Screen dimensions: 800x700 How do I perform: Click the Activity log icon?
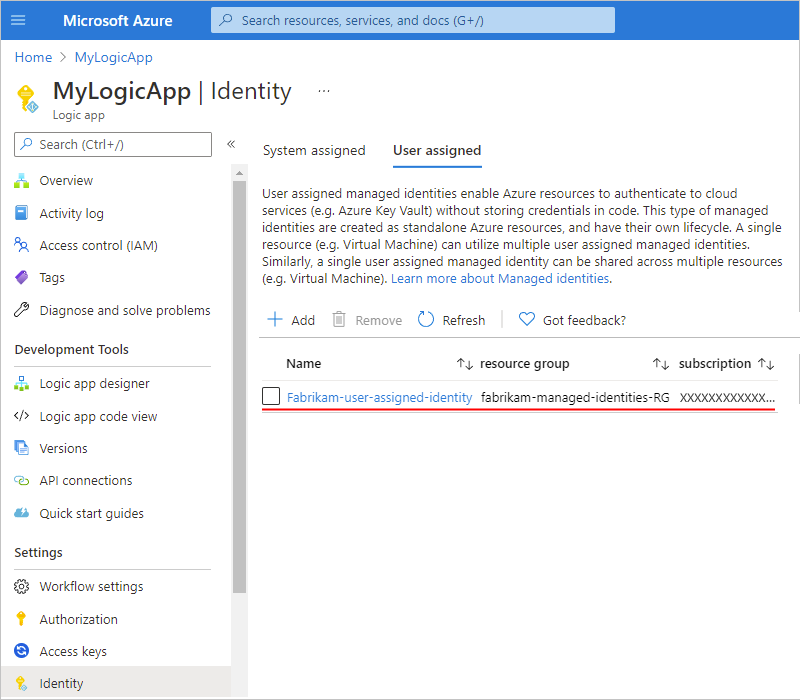point(21,213)
